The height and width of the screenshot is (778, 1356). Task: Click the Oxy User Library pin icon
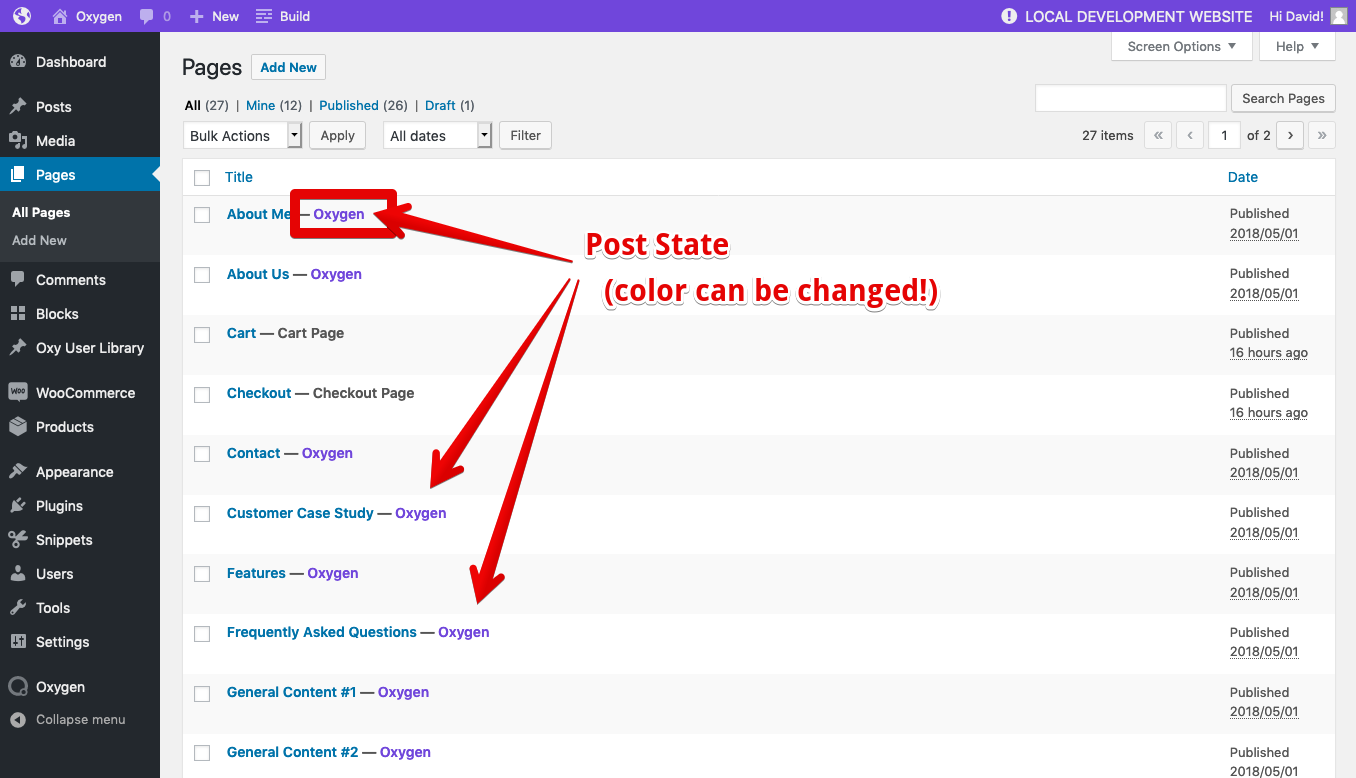[x=18, y=348]
